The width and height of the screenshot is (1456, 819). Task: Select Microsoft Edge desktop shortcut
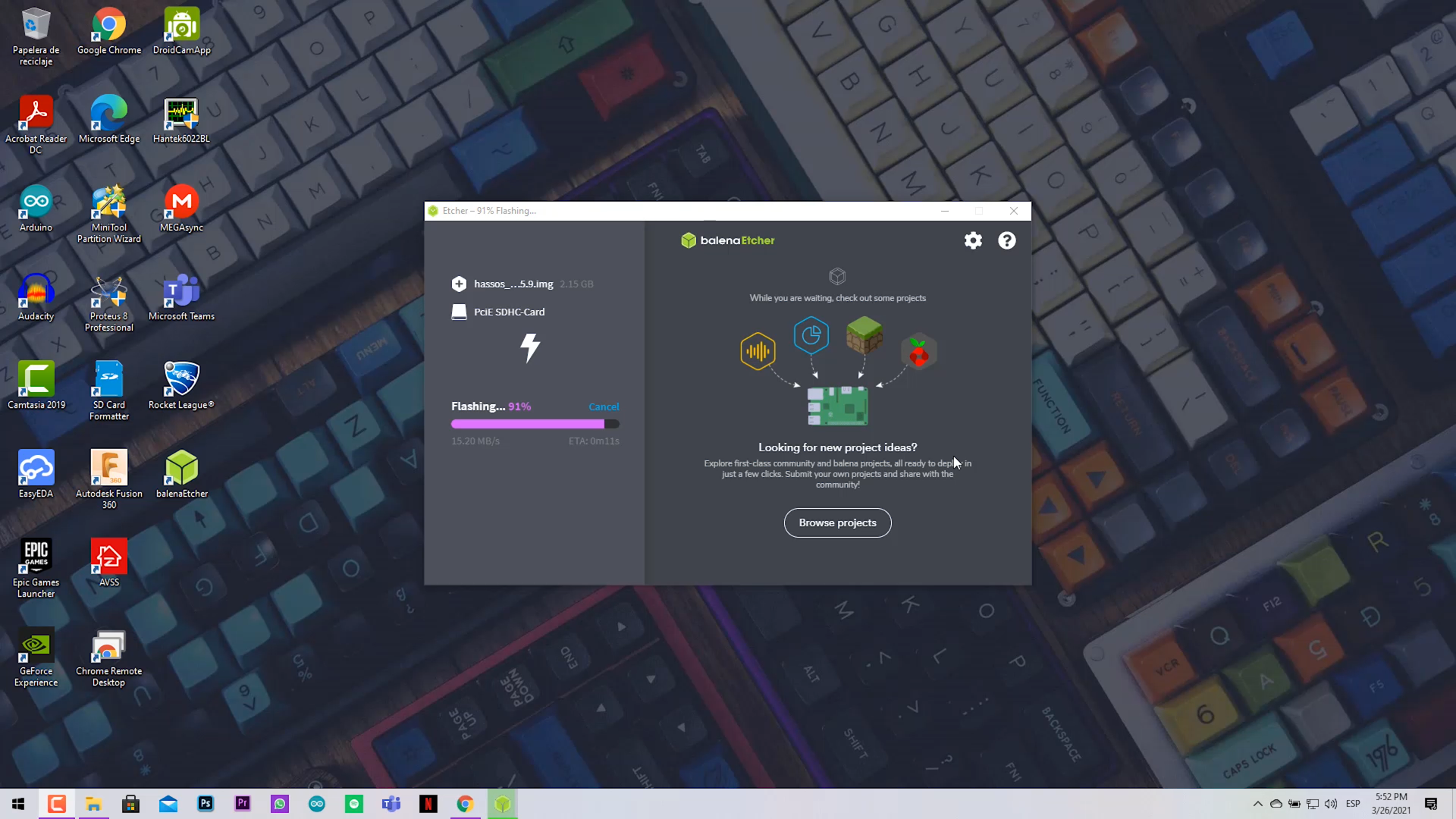tap(108, 120)
